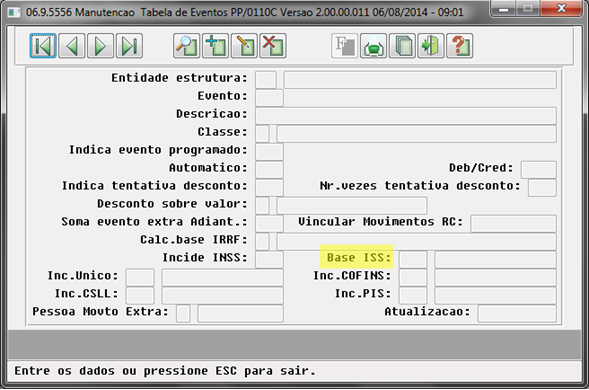Click the Inc.COFINS code field

pyautogui.click(x=413, y=278)
